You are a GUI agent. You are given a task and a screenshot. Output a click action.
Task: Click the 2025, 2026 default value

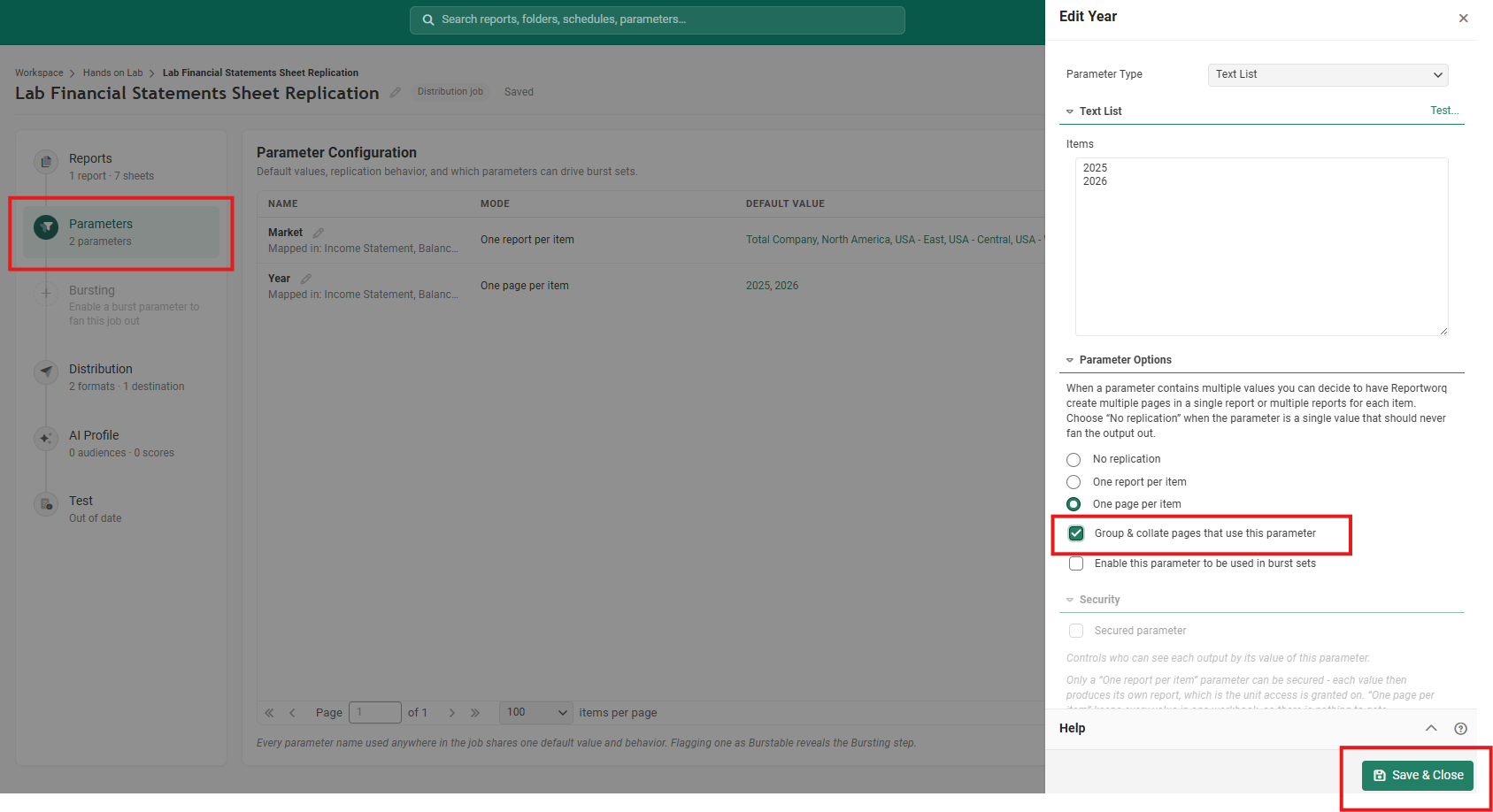[x=772, y=286]
